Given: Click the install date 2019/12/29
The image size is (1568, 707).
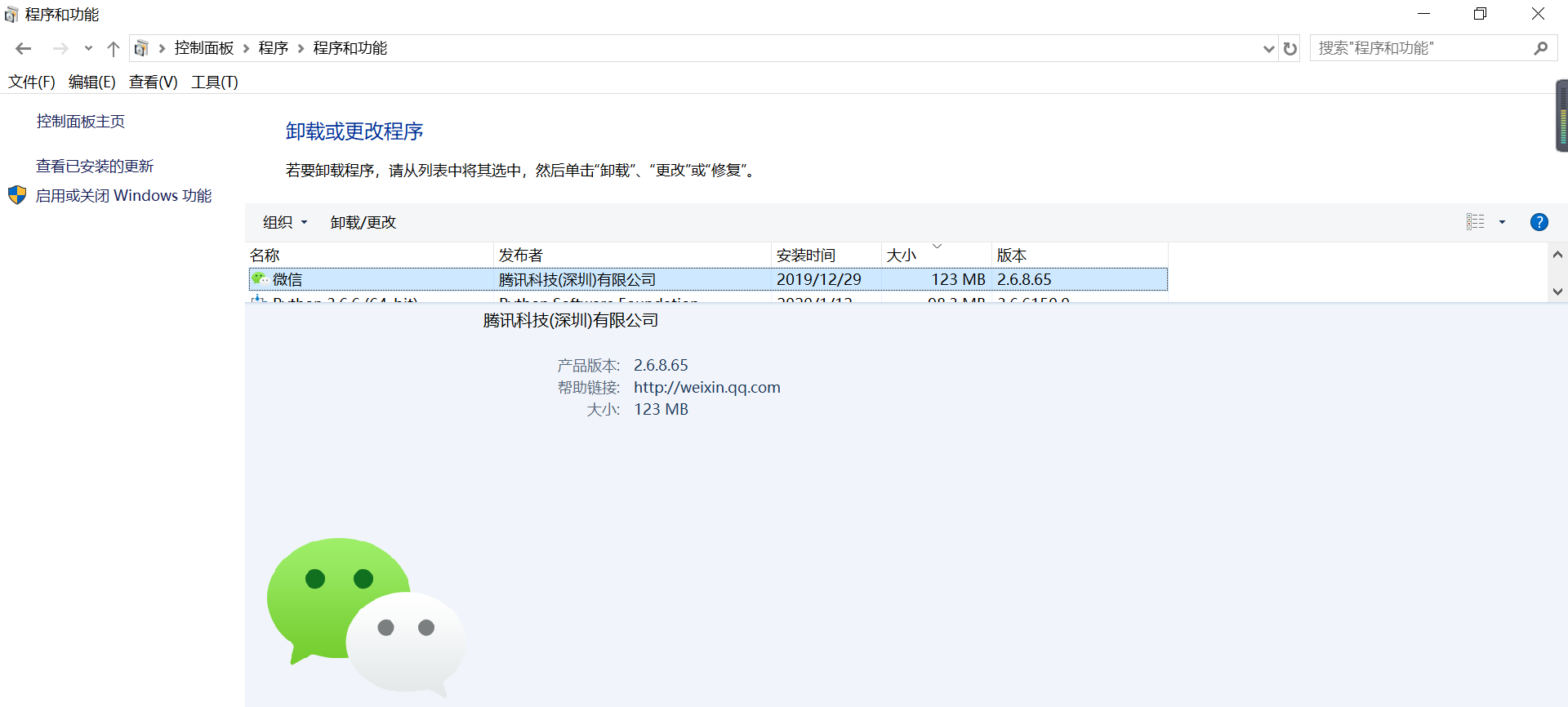Looking at the screenshot, I should pyautogui.click(x=818, y=279).
